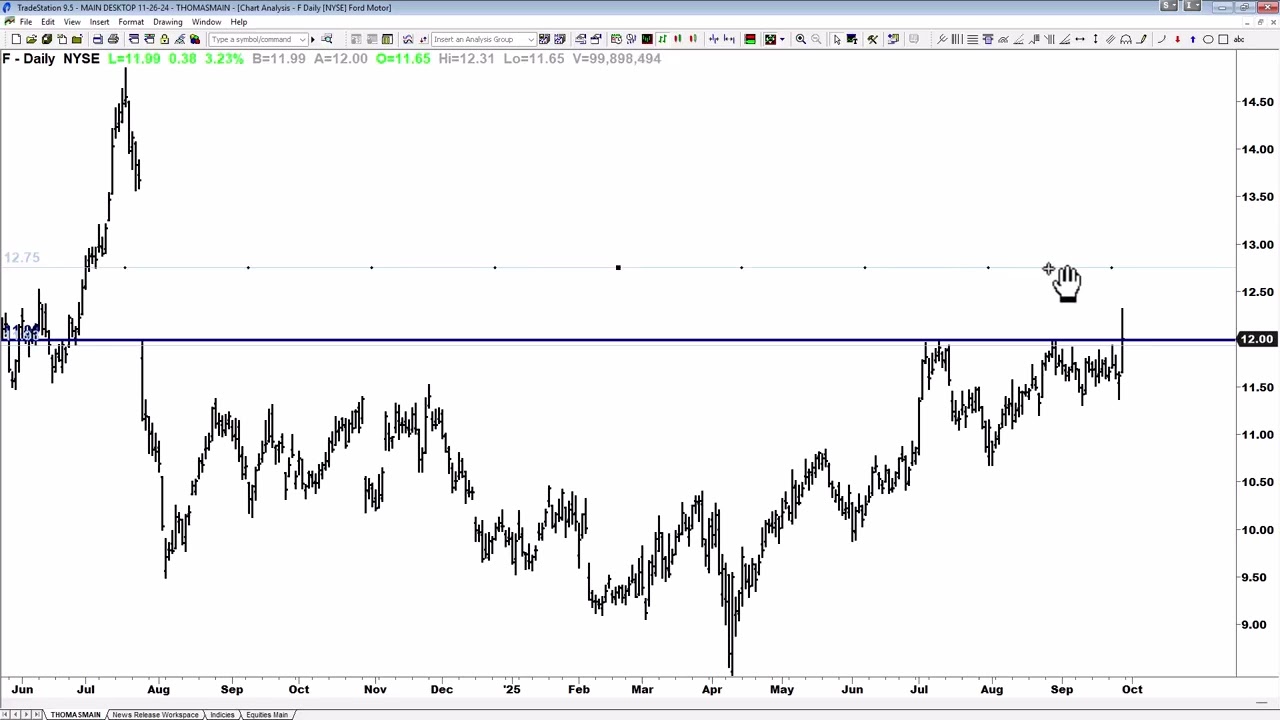Click the find symbol lookup icon
Viewport: 1280px width, 720px height.
pyautogui.click(x=326, y=39)
